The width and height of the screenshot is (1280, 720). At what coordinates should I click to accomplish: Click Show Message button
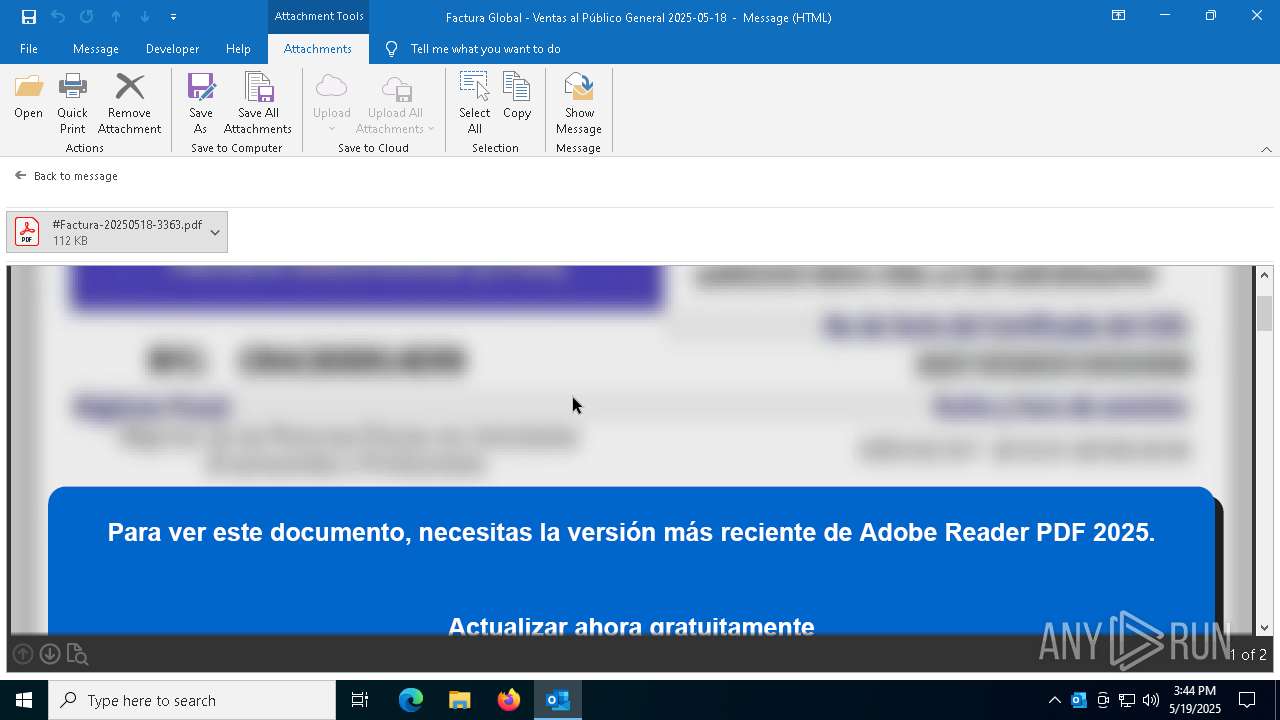point(579,104)
